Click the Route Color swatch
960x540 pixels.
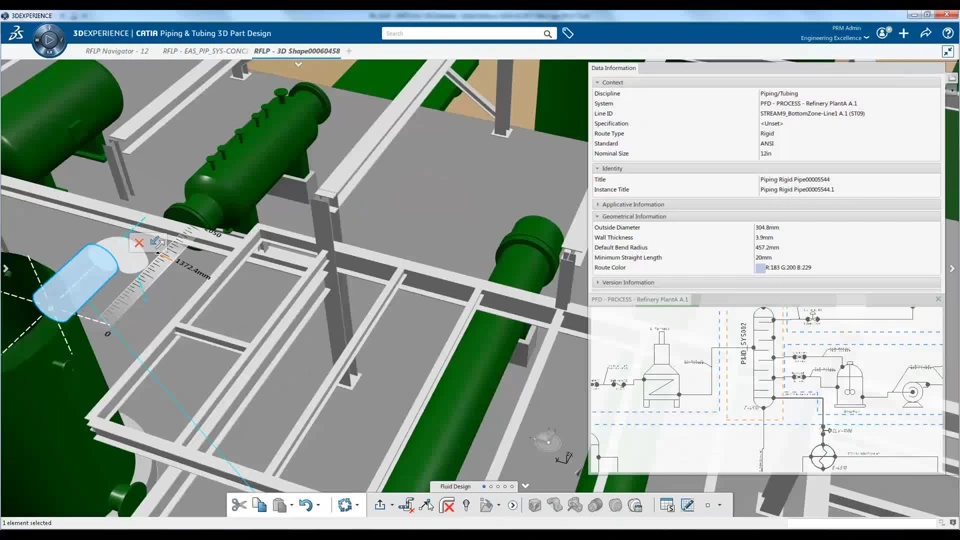760,268
